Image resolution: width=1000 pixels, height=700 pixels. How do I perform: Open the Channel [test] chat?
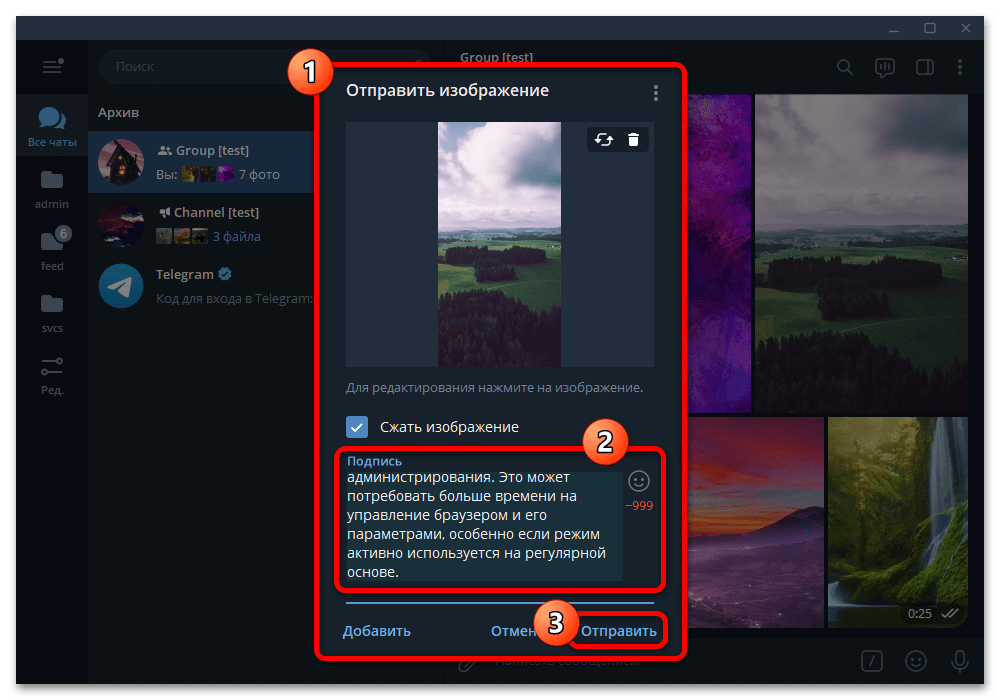click(202, 224)
